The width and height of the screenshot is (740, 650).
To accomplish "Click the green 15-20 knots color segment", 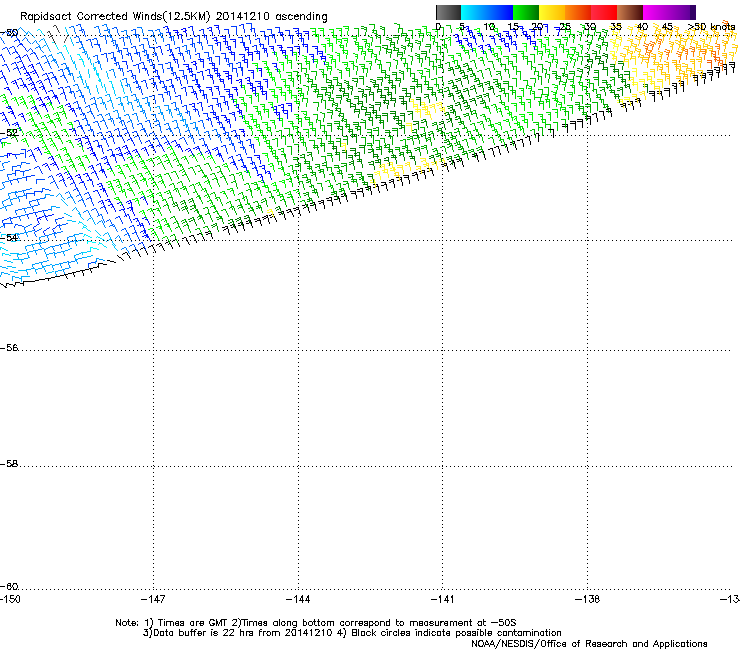I will tap(526, 12).
